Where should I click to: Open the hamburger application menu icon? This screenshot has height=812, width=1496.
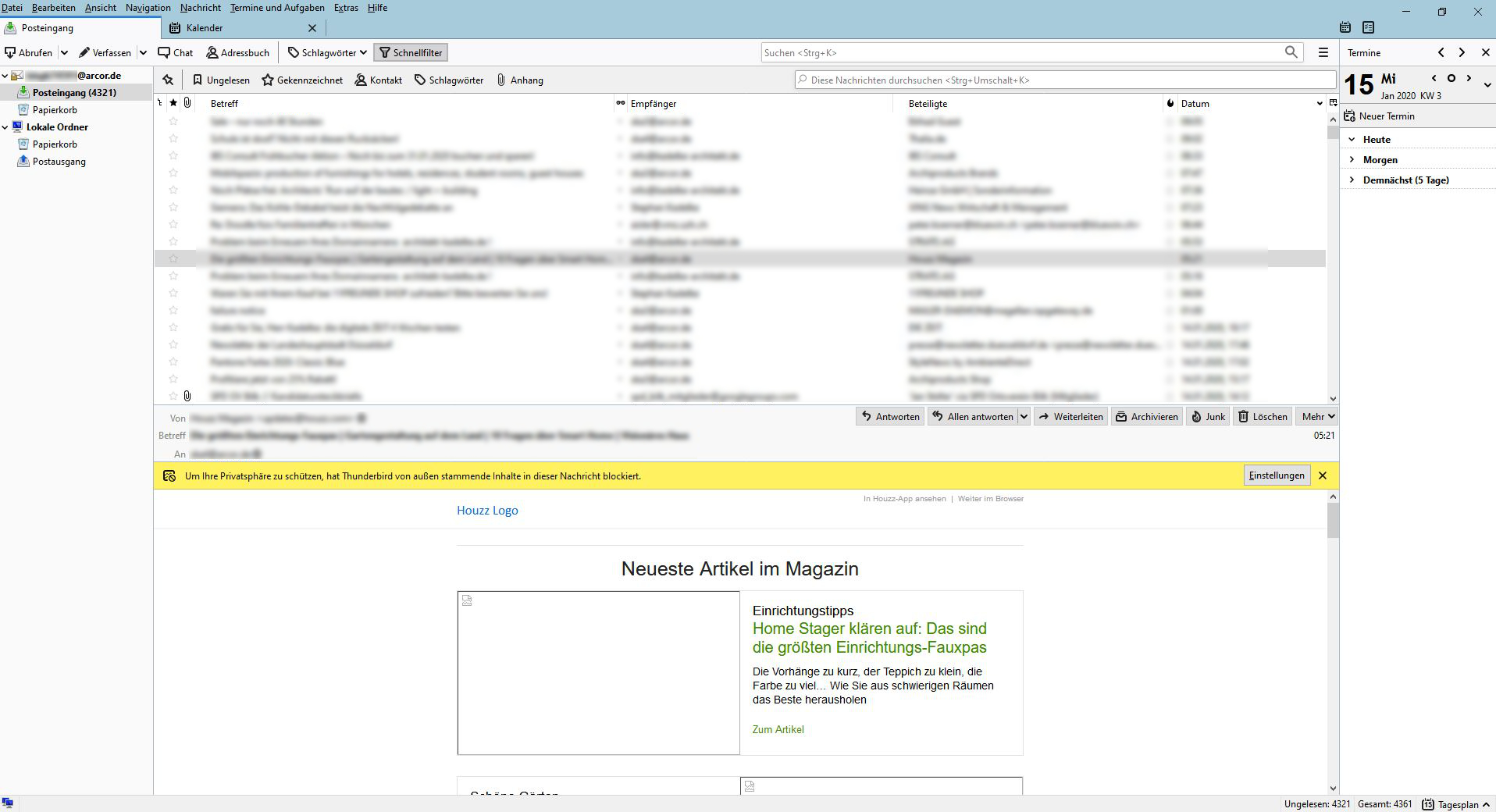coord(1323,52)
